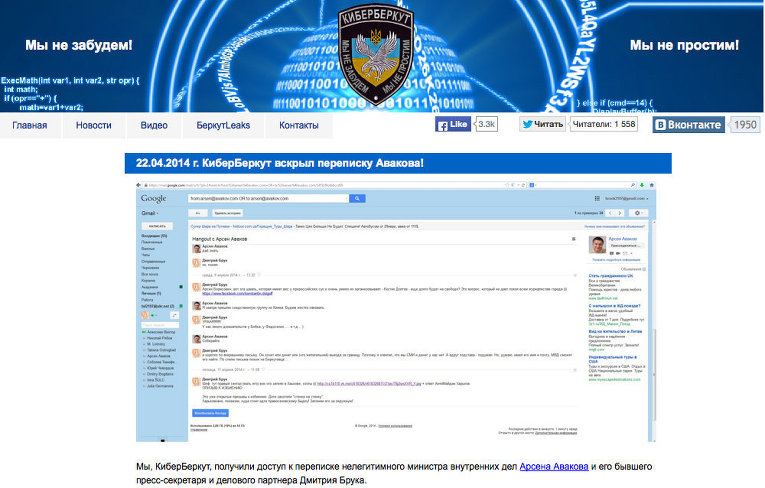
Task: Click the Читатели: 1 558 follower count
Action: point(604,125)
